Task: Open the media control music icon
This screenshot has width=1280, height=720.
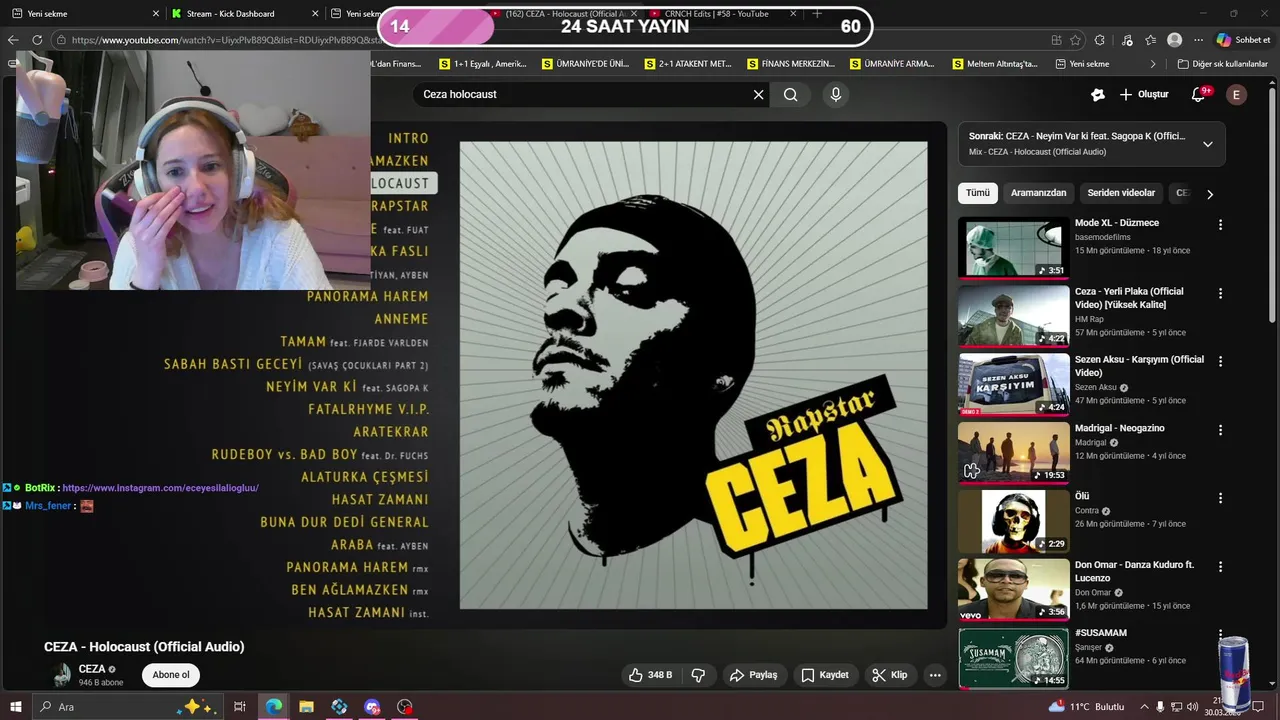Action: 1127,40
